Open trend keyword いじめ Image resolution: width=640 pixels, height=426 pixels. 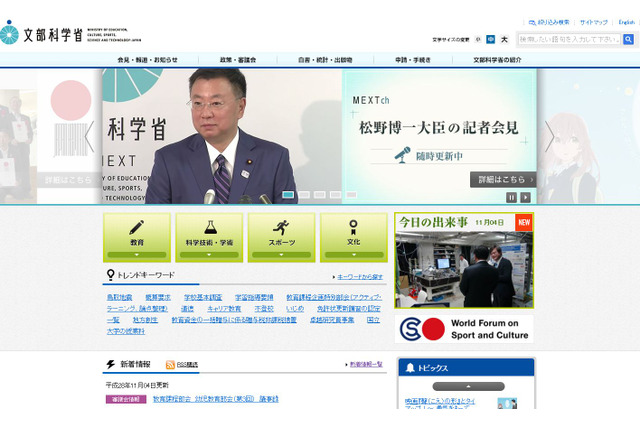pyautogui.click(x=295, y=309)
